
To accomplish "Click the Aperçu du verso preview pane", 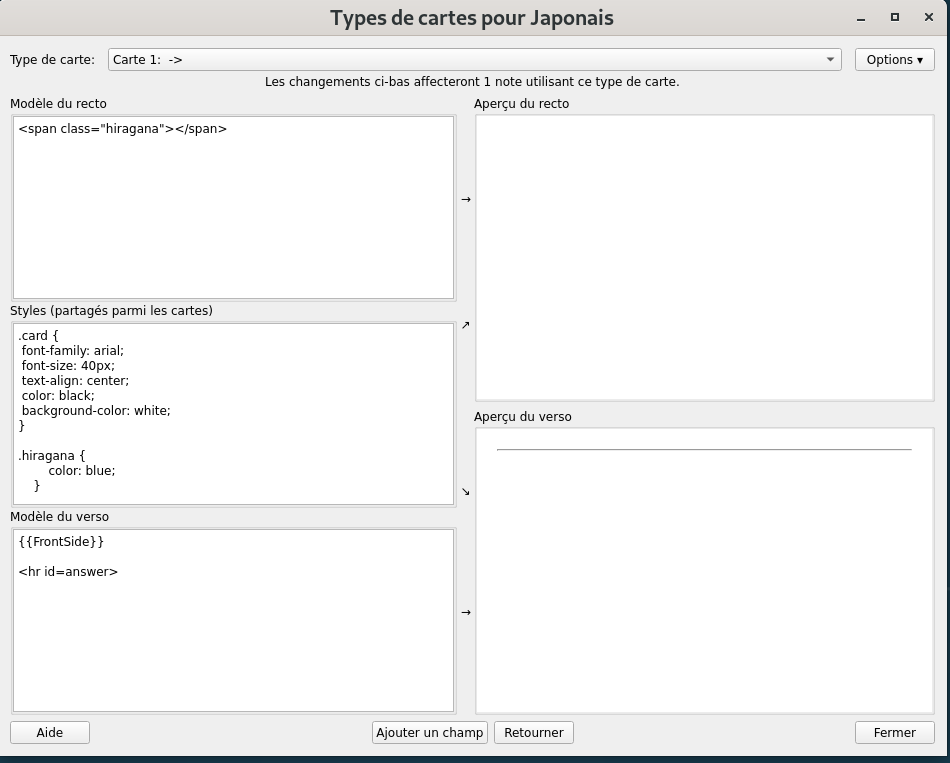I will click(x=704, y=580).
